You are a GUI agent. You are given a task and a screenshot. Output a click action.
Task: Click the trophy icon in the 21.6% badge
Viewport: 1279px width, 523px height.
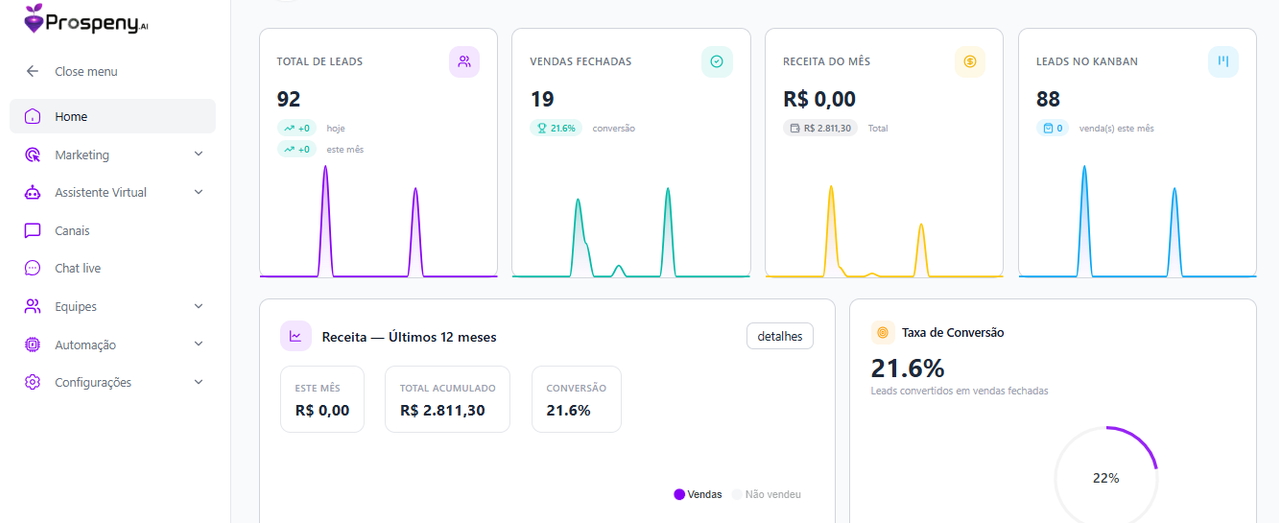(542, 128)
